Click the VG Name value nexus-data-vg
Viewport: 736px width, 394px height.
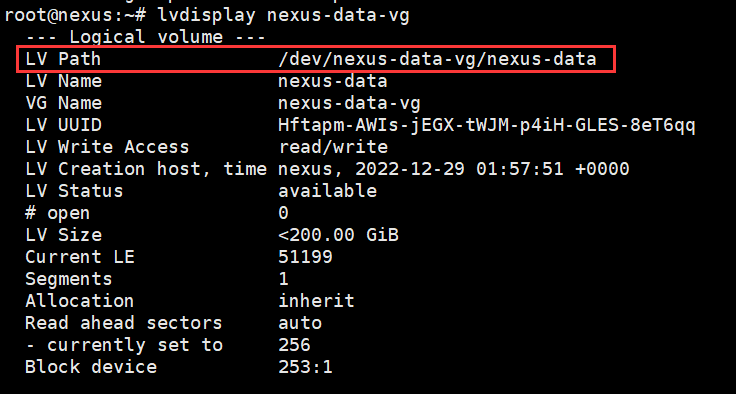(349, 103)
